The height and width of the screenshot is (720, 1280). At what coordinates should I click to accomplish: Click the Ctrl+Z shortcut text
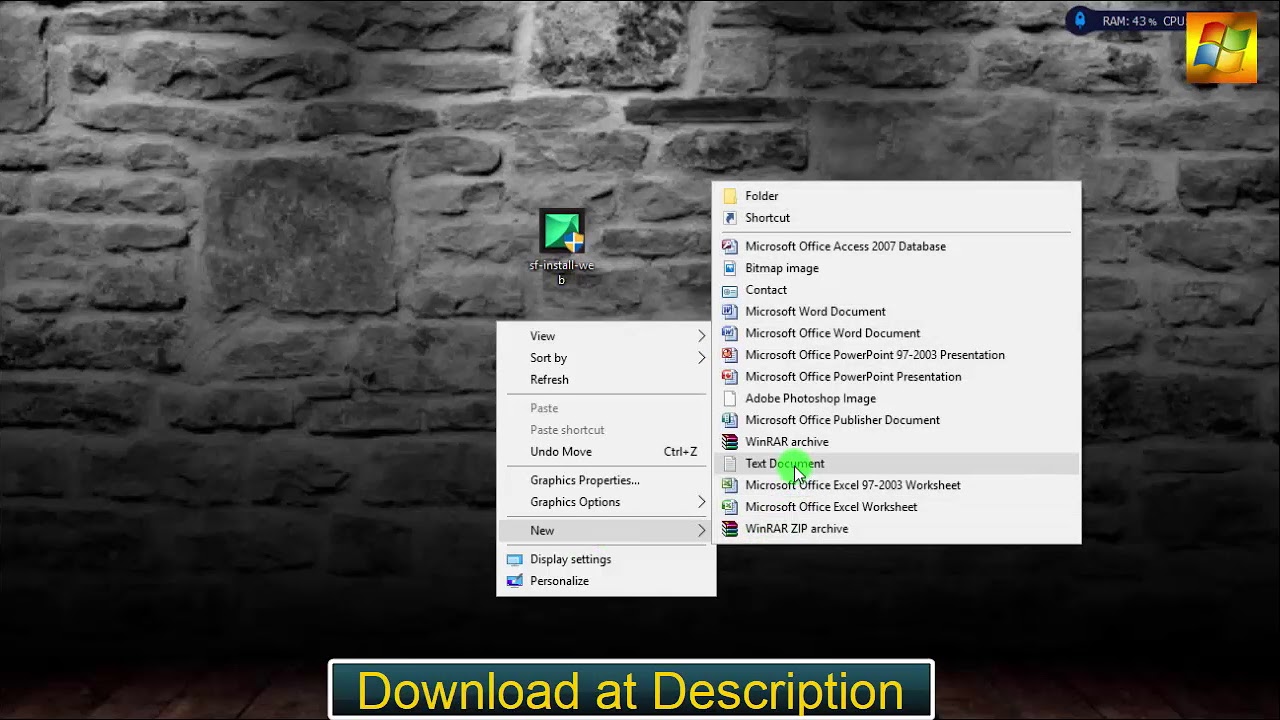pos(680,452)
